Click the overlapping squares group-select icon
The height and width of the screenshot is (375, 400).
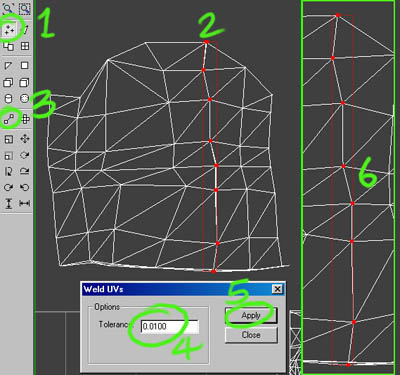[8, 46]
